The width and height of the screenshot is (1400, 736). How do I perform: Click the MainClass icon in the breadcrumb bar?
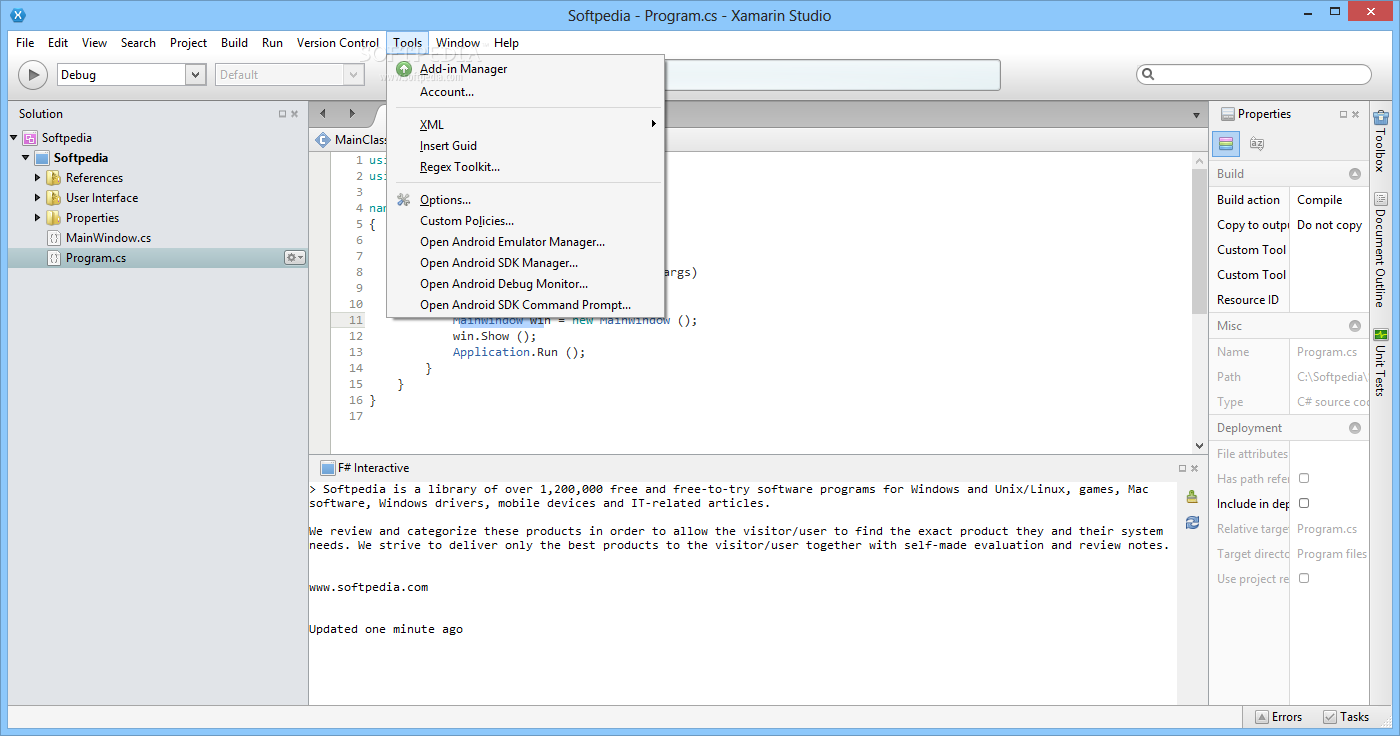coord(323,140)
